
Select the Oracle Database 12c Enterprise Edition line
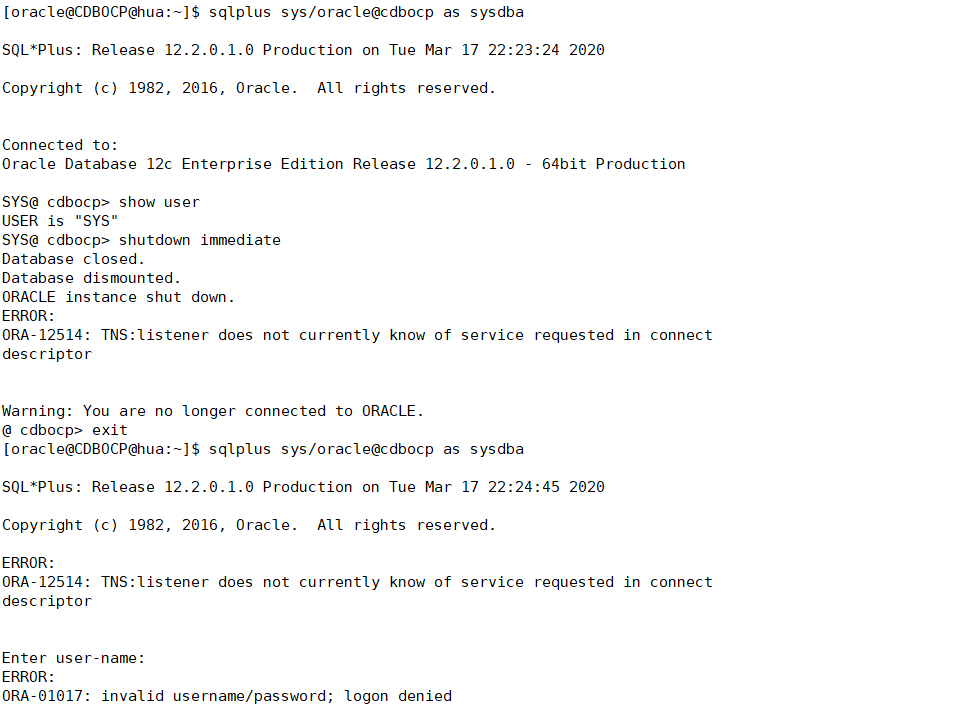(x=343, y=164)
